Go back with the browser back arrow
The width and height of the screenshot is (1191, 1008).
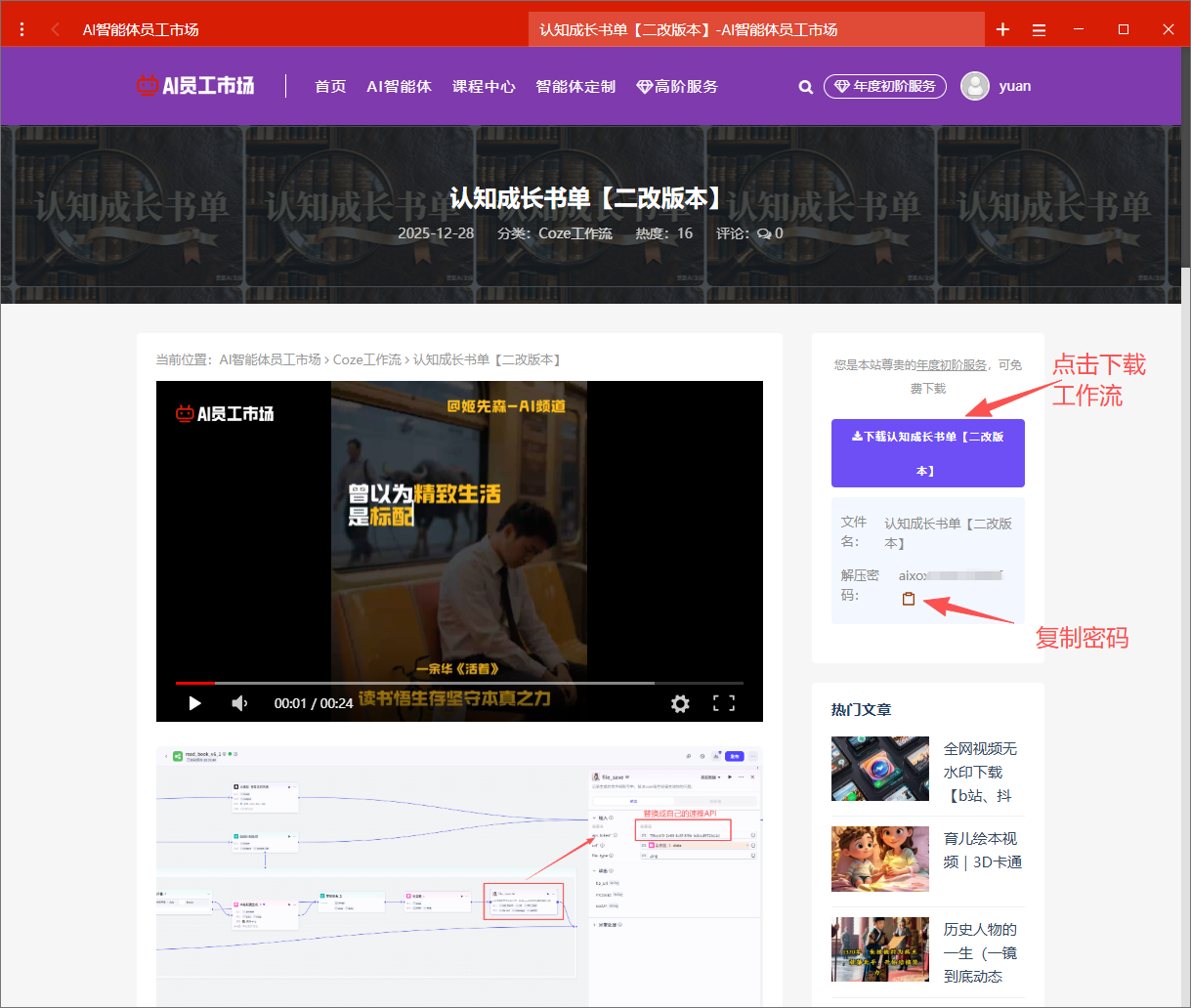point(55,29)
